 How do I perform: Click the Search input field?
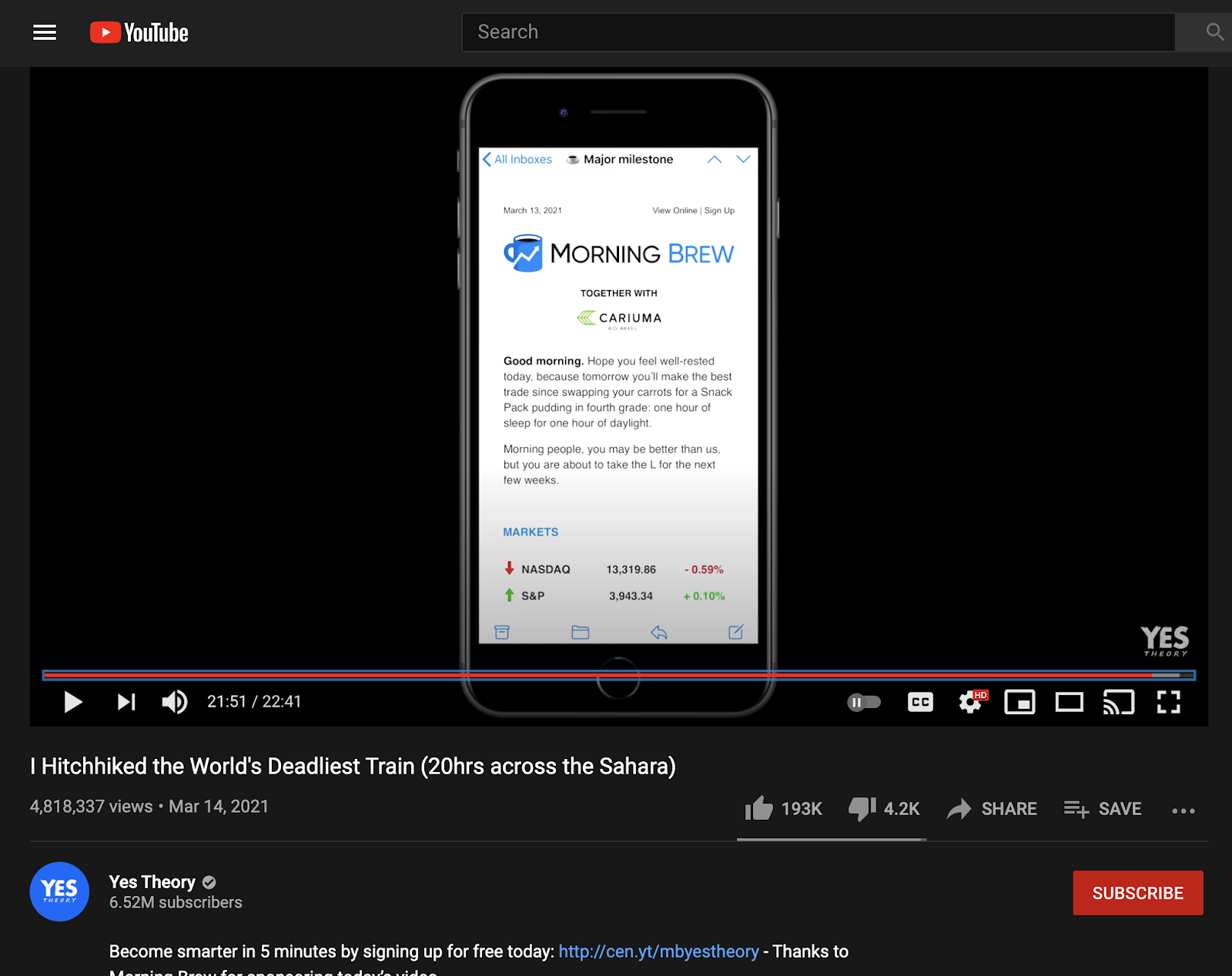pyautogui.click(x=818, y=32)
